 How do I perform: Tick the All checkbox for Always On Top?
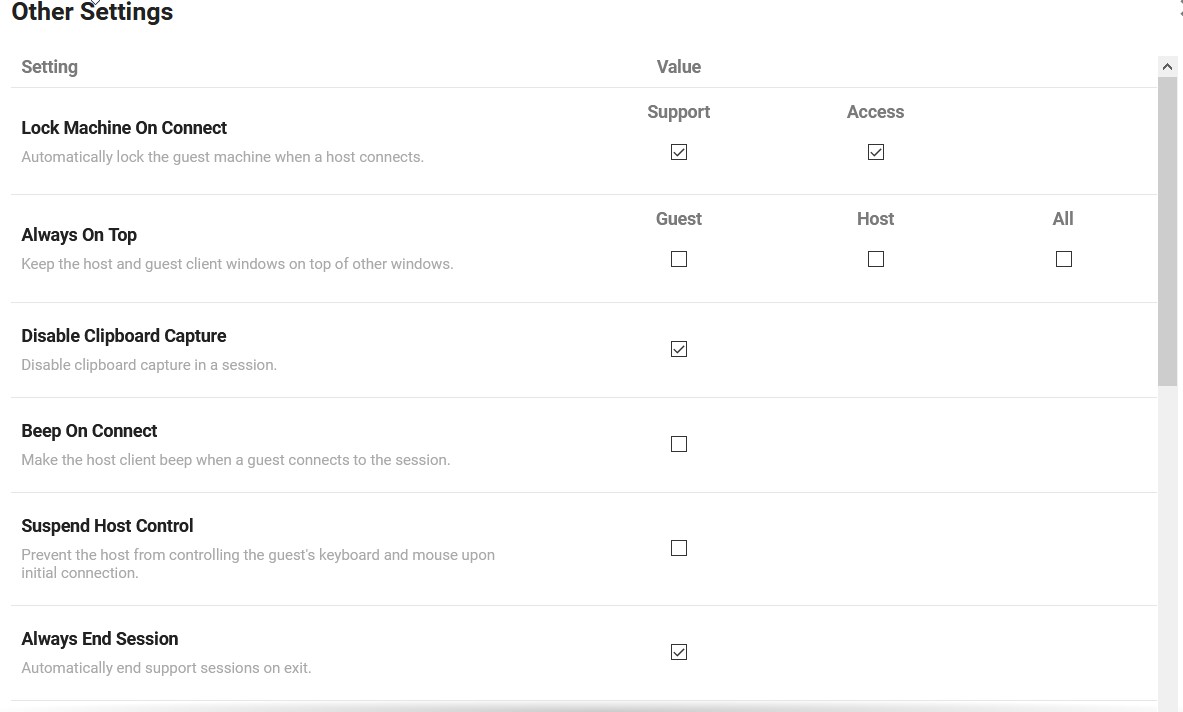click(x=1064, y=259)
